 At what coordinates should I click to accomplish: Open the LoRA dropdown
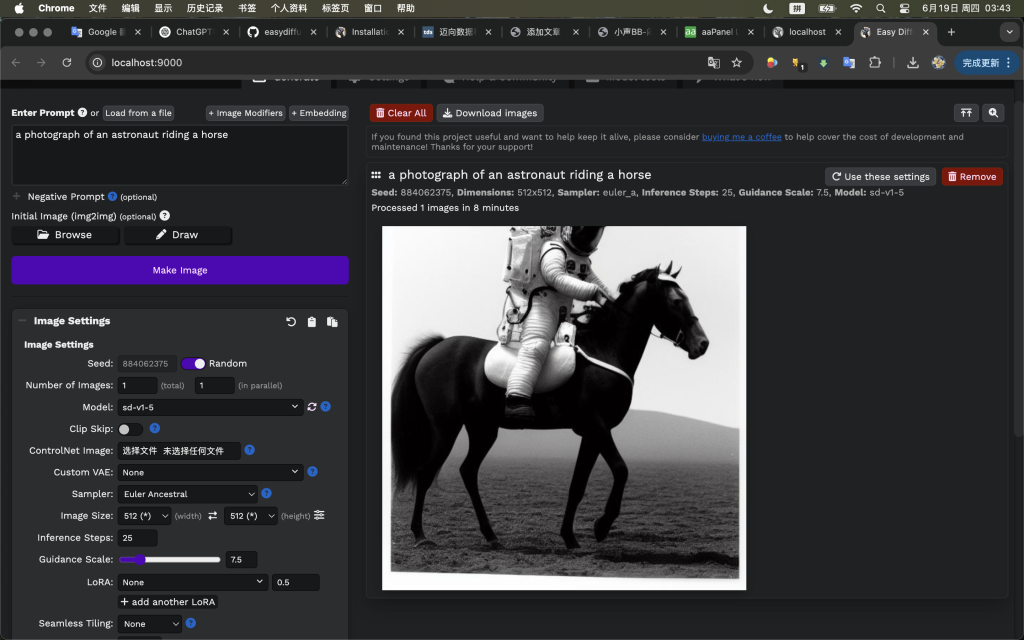(193, 582)
